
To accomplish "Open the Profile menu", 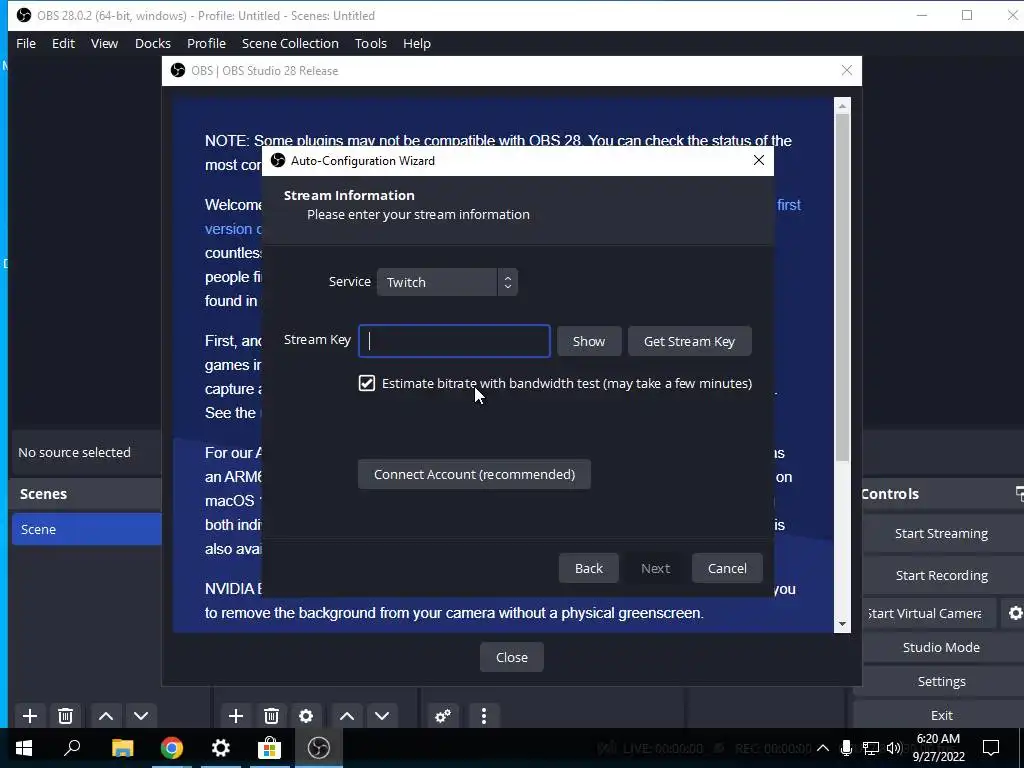I will click(206, 43).
